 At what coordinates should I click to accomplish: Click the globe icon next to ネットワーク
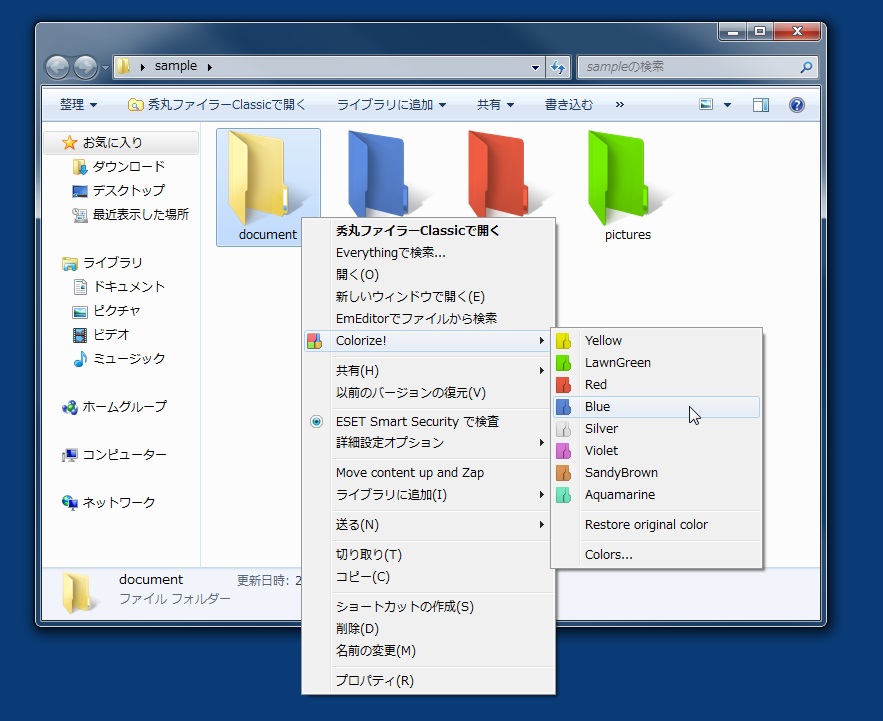pyautogui.click(x=68, y=502)
